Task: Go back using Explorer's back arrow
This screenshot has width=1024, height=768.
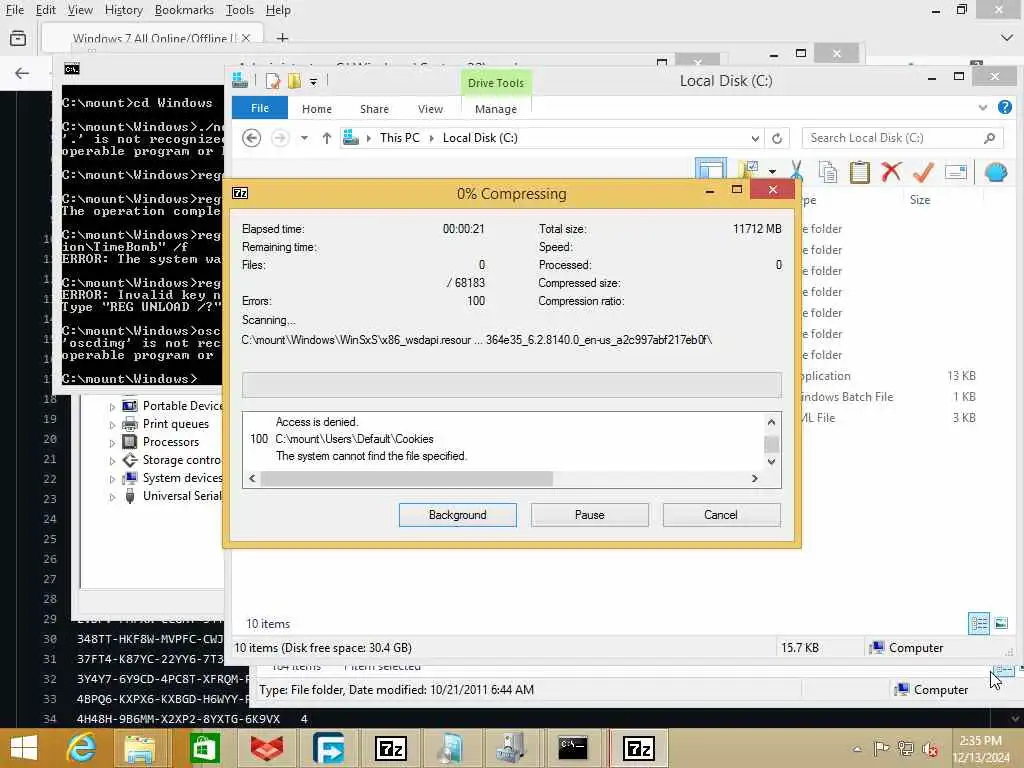Action: click(x=251, y=138)
